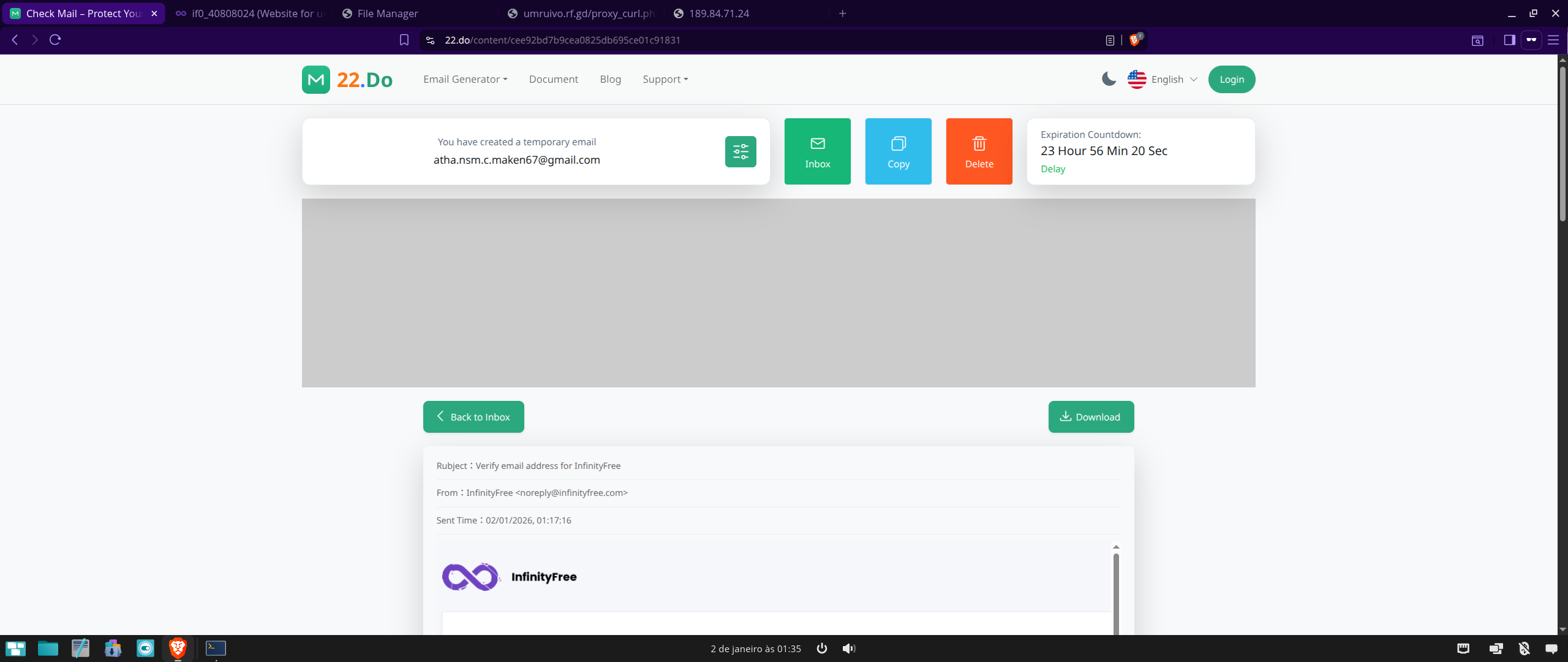The image size is (1568, 662).
Task: Download the email message
Action: (1091, 417)
